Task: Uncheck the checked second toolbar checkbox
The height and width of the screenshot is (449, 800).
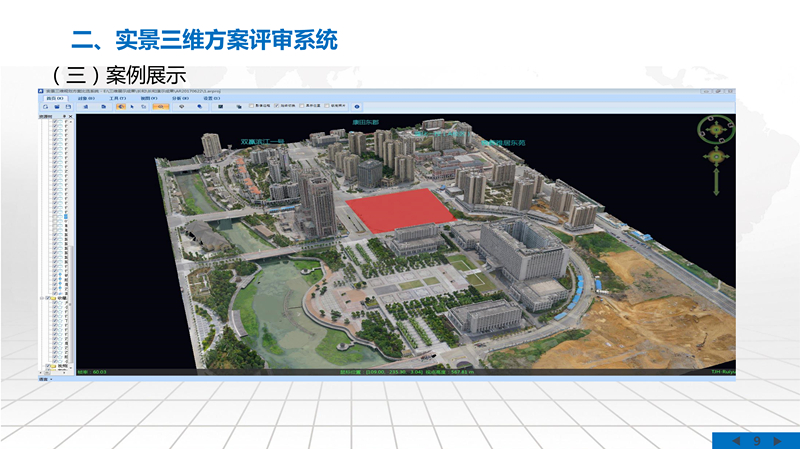Action: point(277,106)
